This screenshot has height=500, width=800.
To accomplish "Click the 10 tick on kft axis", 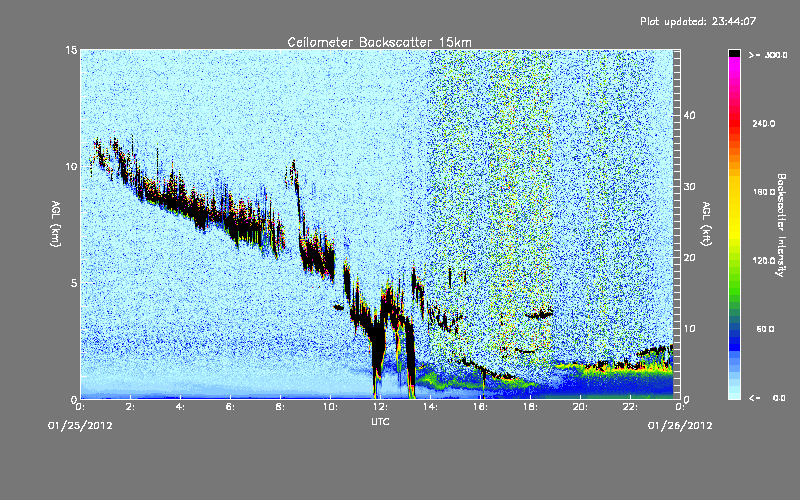I will (x=689, y=329).
